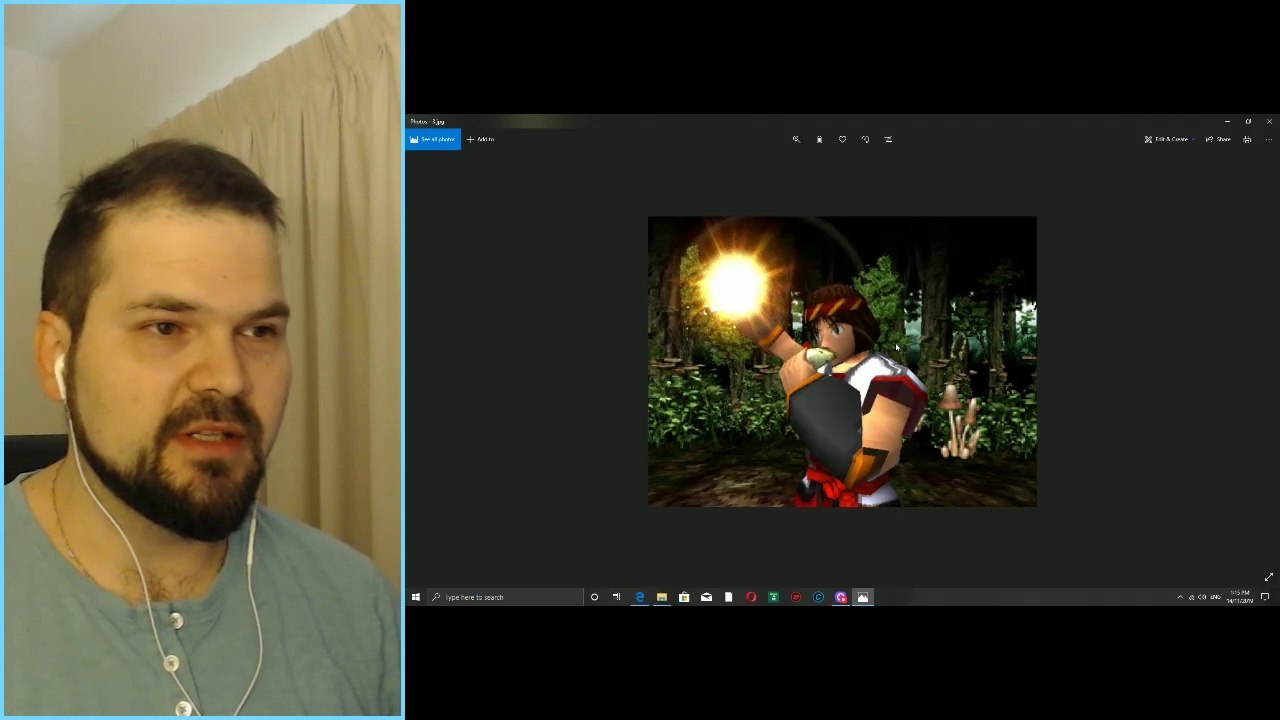
Task: Click the 'See all photos' button
Action: [x=433, y=140]
